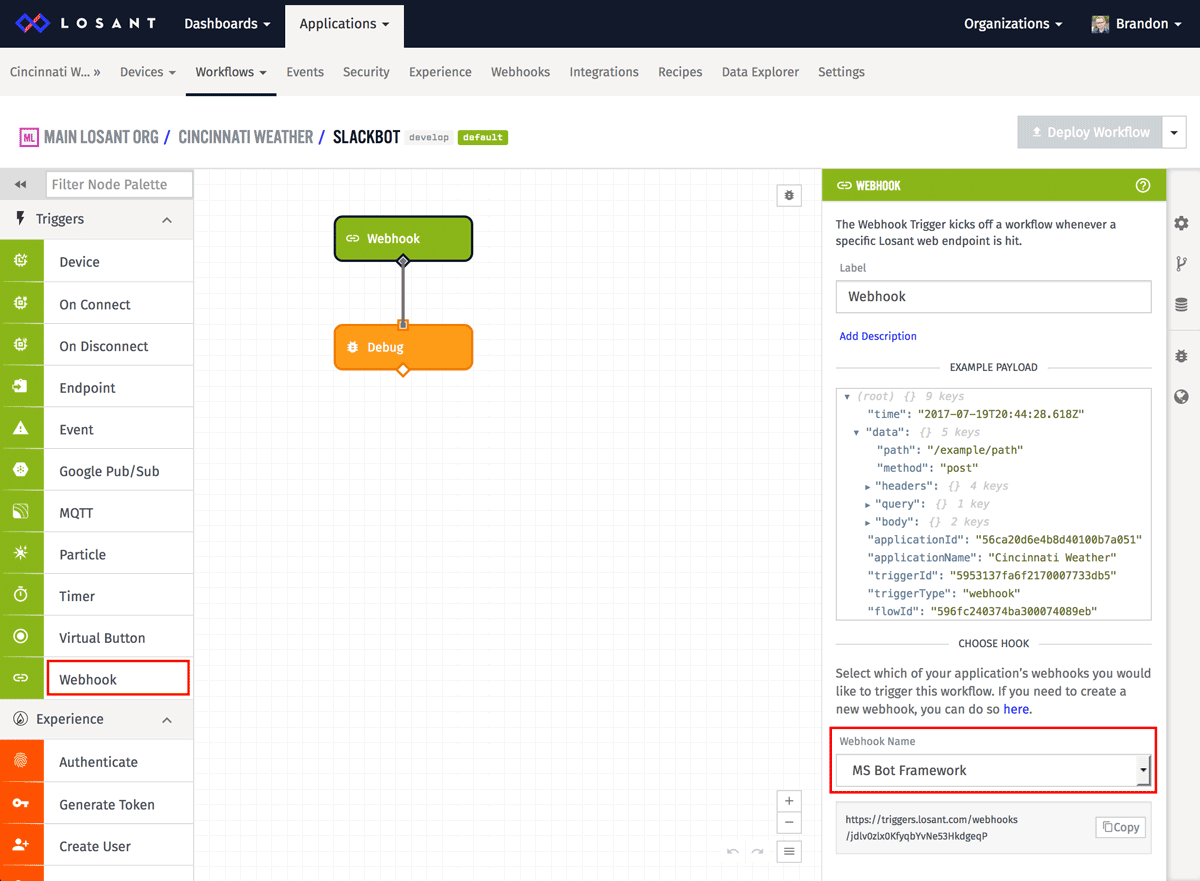Copy the webhook URL
The image size is (1200, 881).
[1120, 827]
